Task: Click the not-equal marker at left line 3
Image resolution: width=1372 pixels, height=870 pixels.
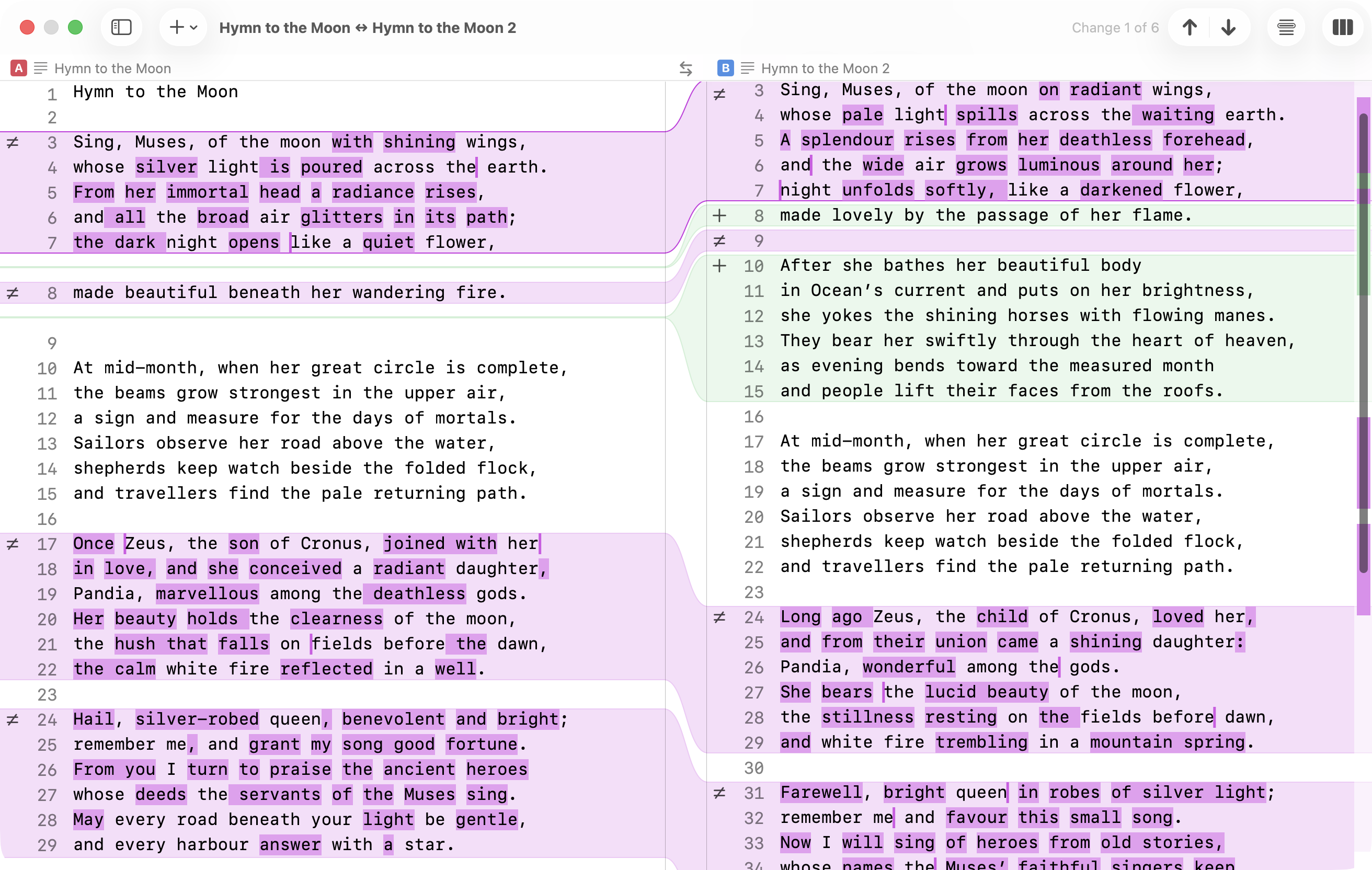Action: coord(13,142)
